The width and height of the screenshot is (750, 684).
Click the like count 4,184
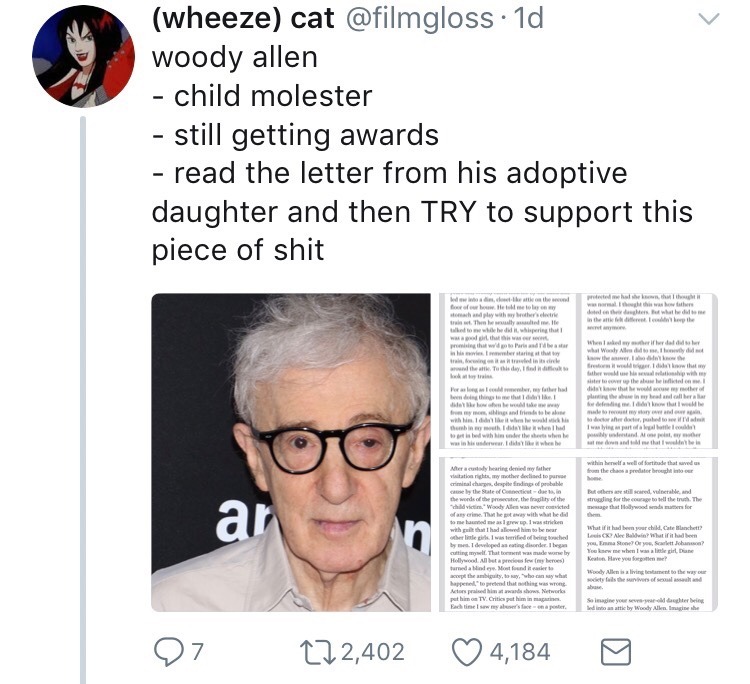pyautogui.click(x=520, y=652)
